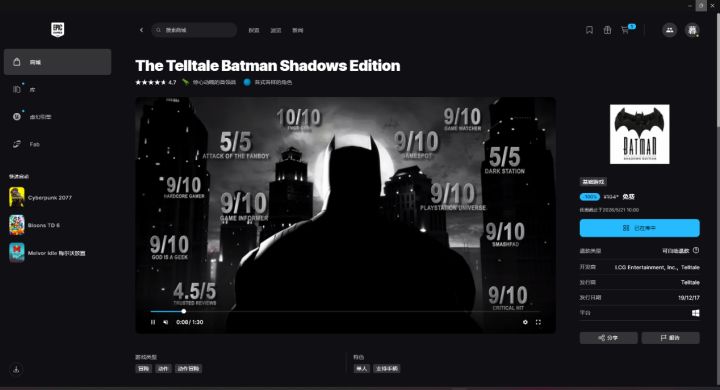Click the blue-circle trait tag

pyautogui.click(x=268, y=82)
